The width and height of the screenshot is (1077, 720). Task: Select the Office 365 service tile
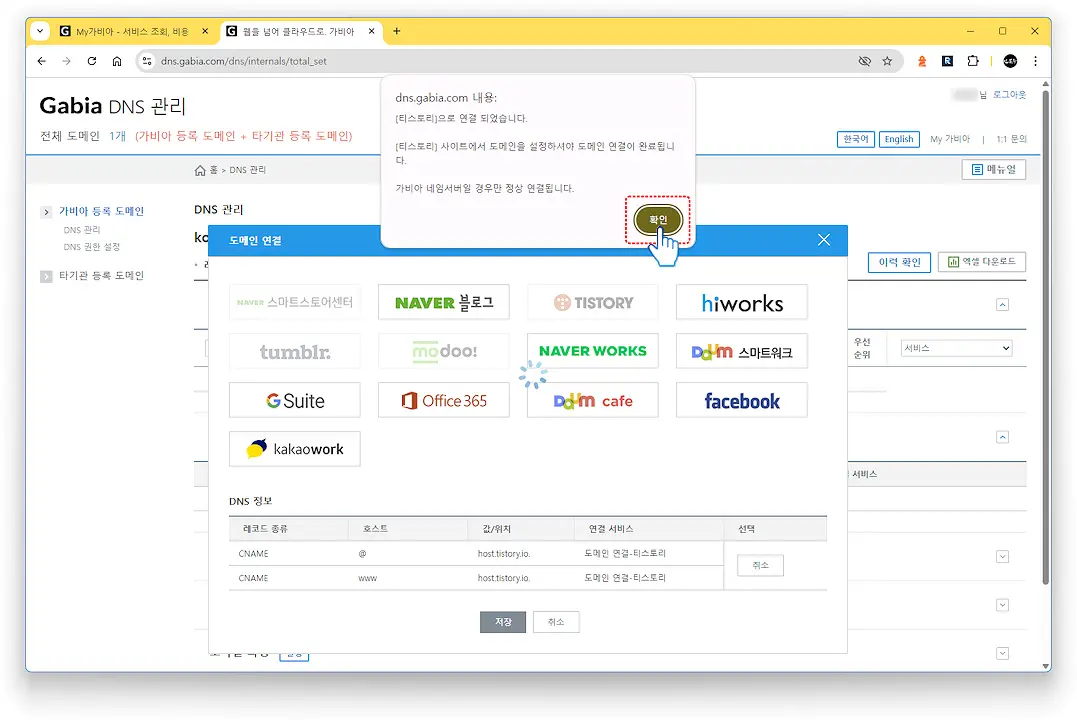tap(444, 401)
